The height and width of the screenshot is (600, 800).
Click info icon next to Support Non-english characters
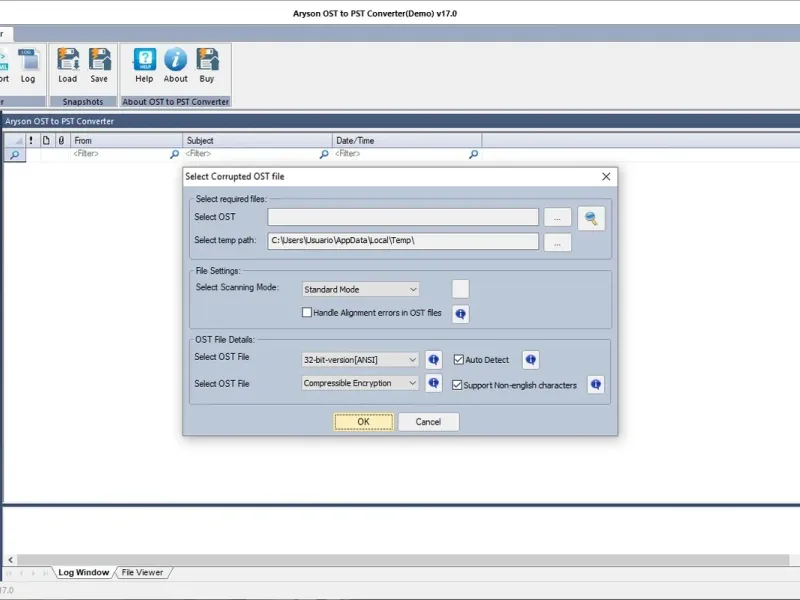coord(595,385)
